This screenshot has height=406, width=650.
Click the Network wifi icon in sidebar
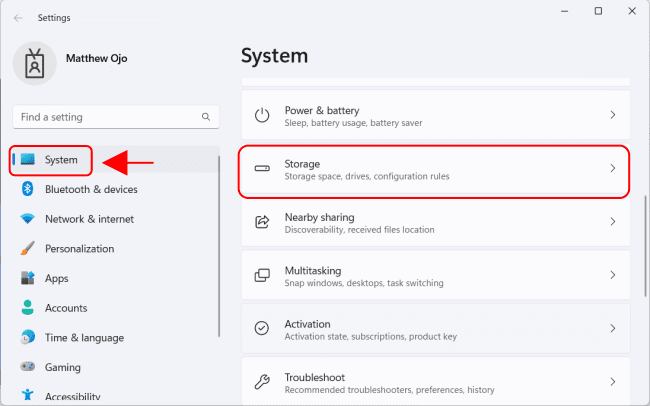click(28, 219)
